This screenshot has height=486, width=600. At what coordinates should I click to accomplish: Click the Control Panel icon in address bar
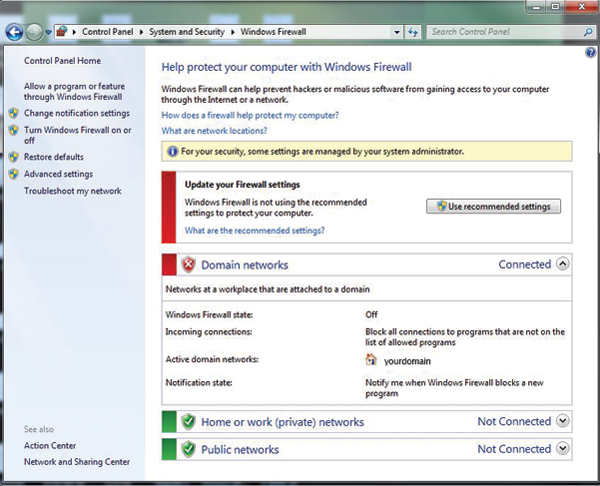62,32
